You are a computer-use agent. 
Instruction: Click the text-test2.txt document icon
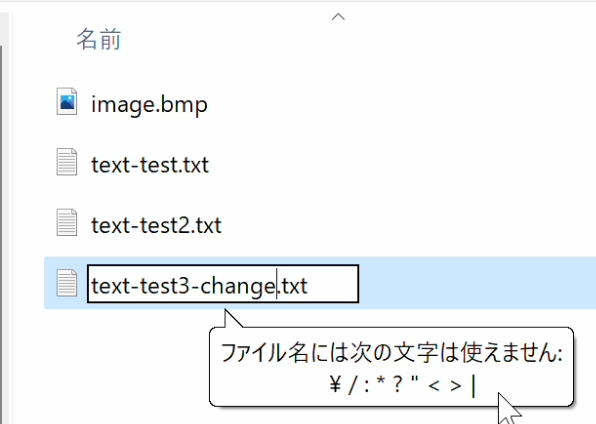[67, 222]
